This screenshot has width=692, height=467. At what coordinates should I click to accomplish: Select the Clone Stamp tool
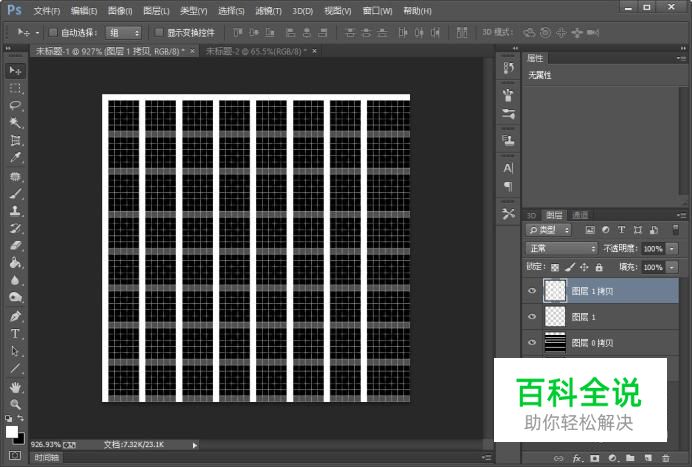[15, 211]
